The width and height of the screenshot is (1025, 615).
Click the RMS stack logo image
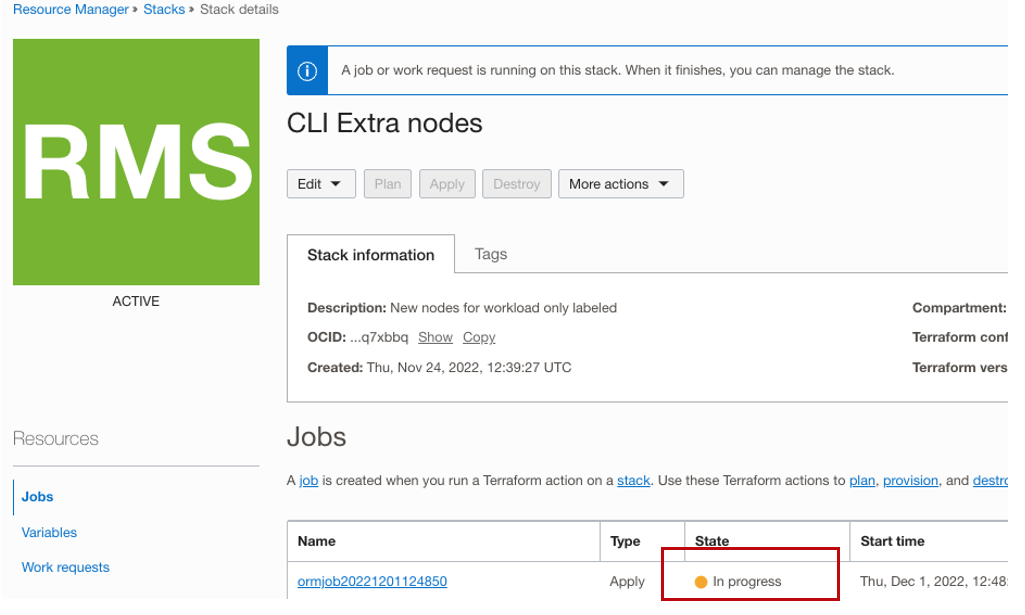[136, 162]
